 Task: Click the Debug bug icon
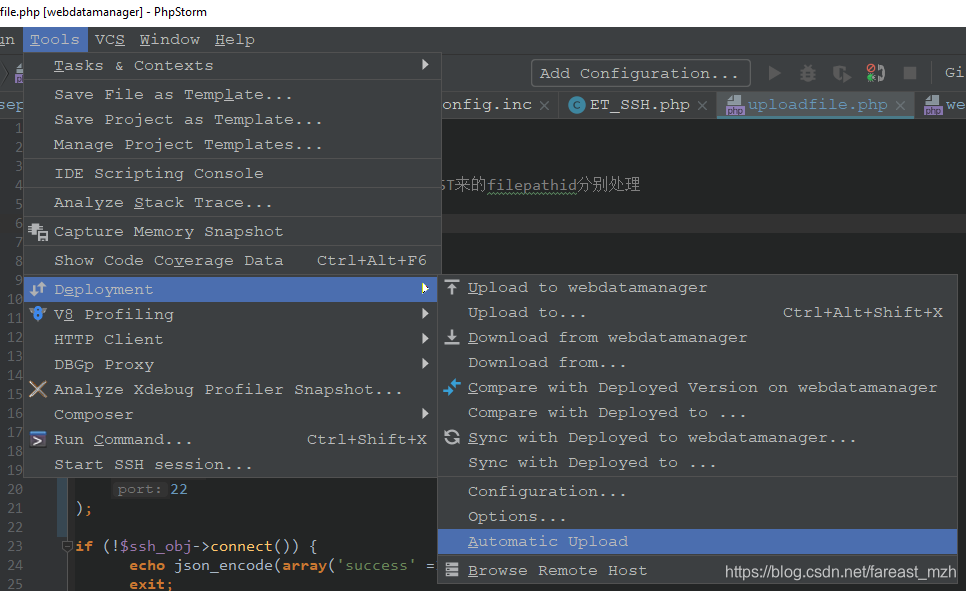point(807,72)
